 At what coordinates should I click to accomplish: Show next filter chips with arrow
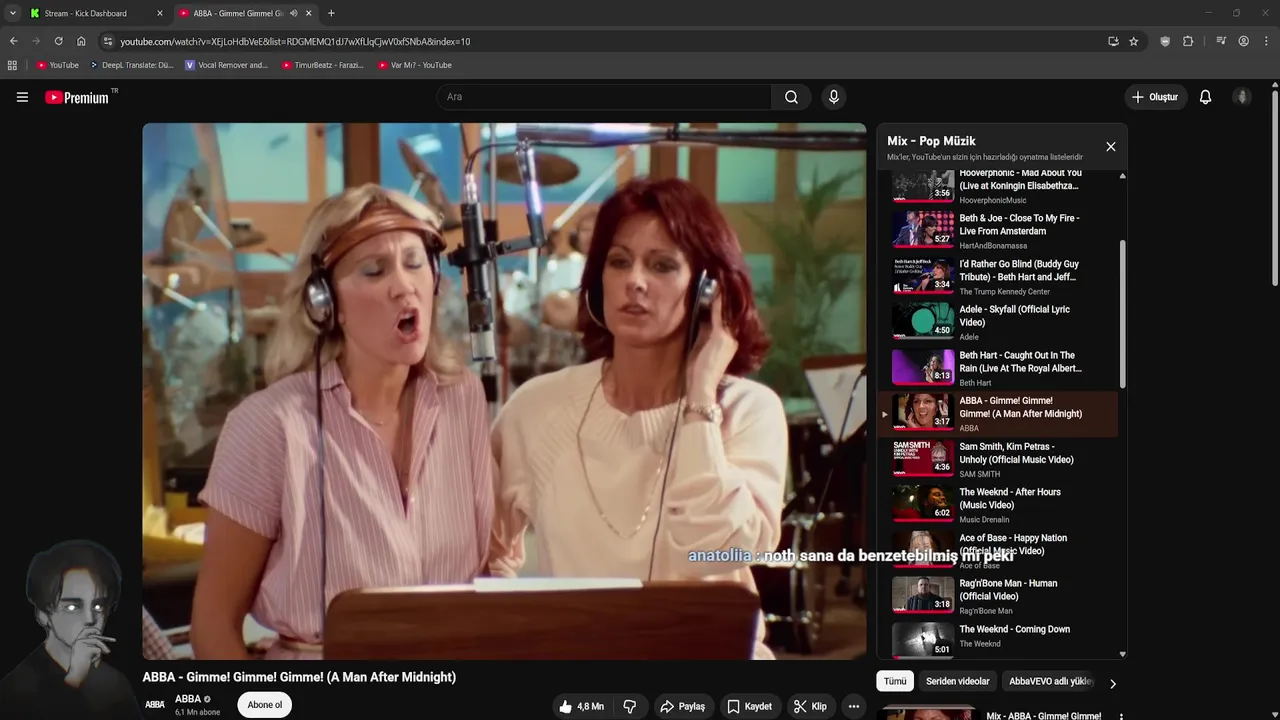[1112, 683]
